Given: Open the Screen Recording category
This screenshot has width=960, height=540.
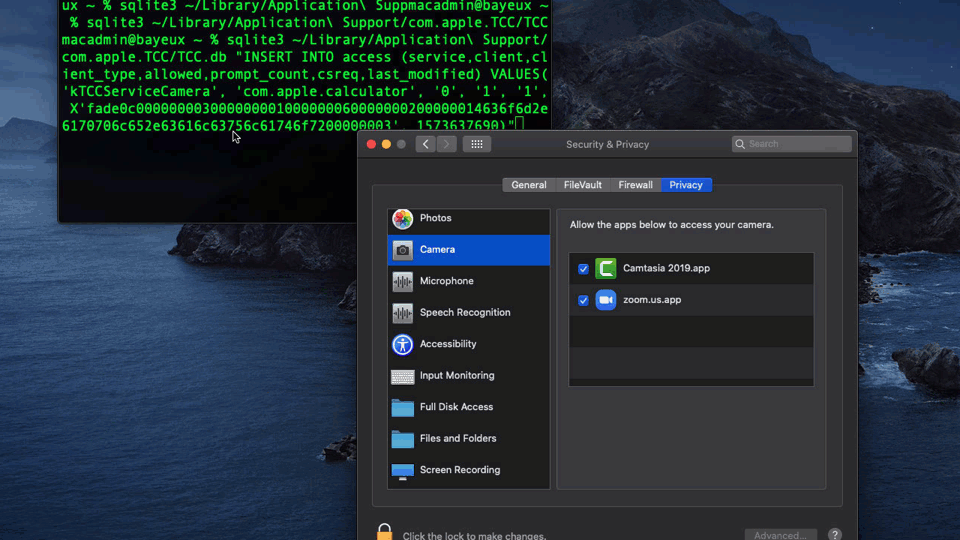Looking at the screenshot, I should pos(459,470).
